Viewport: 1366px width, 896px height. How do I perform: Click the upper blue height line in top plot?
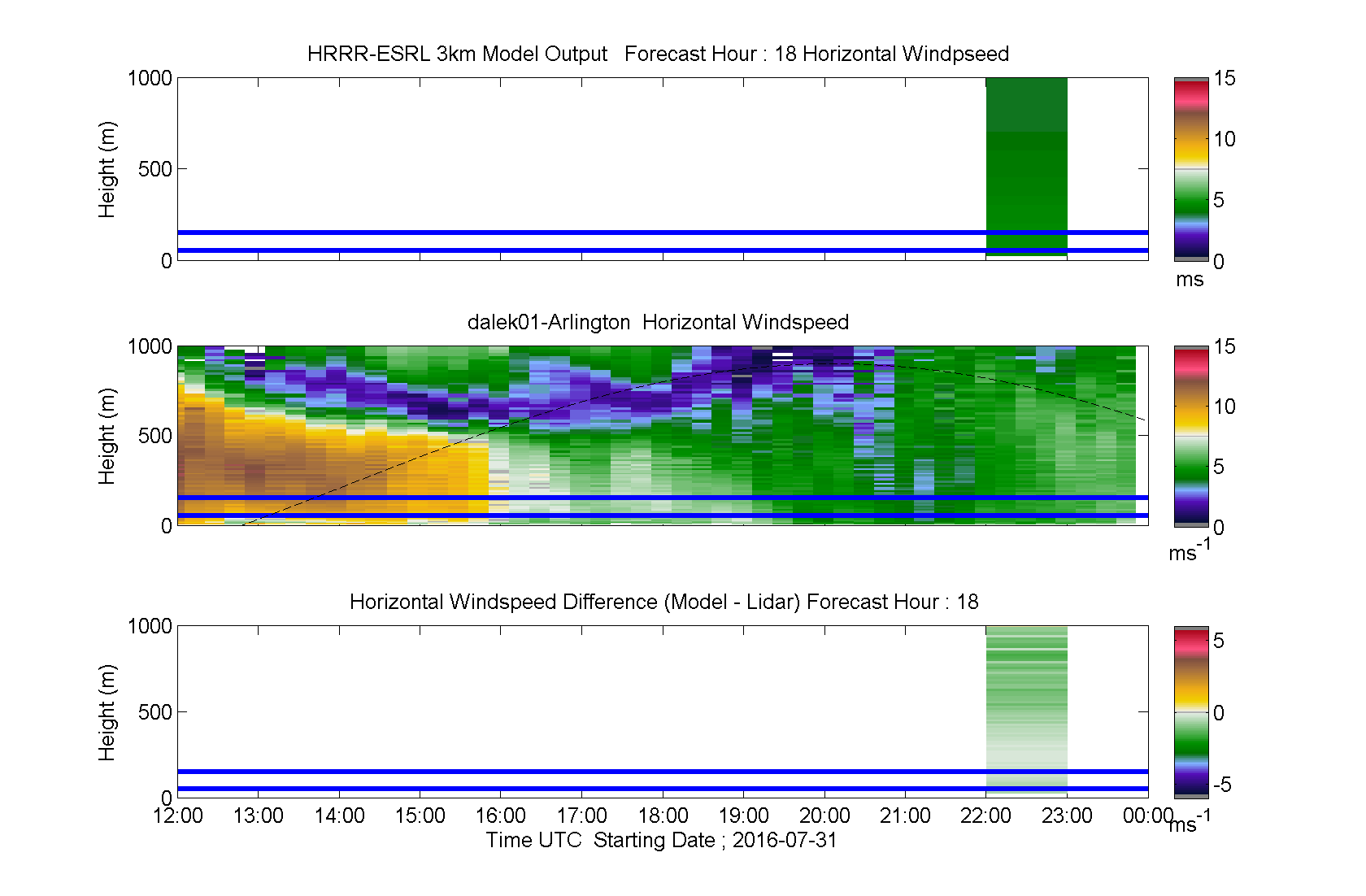click(663, 233)
